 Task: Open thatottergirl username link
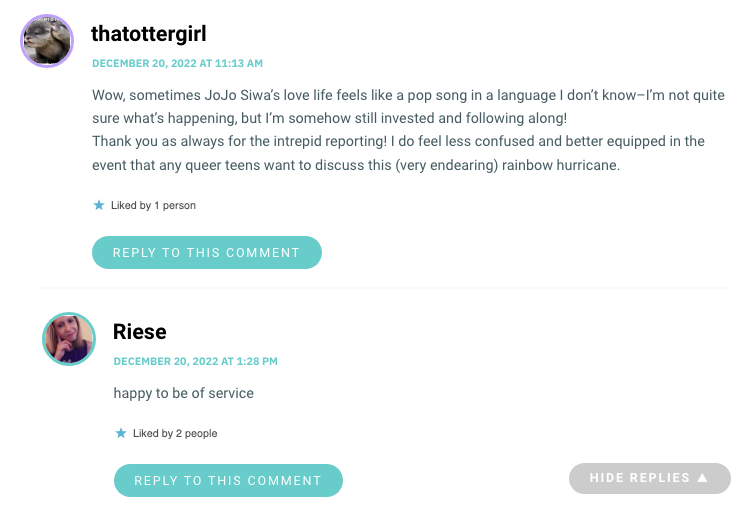[149, 34]
